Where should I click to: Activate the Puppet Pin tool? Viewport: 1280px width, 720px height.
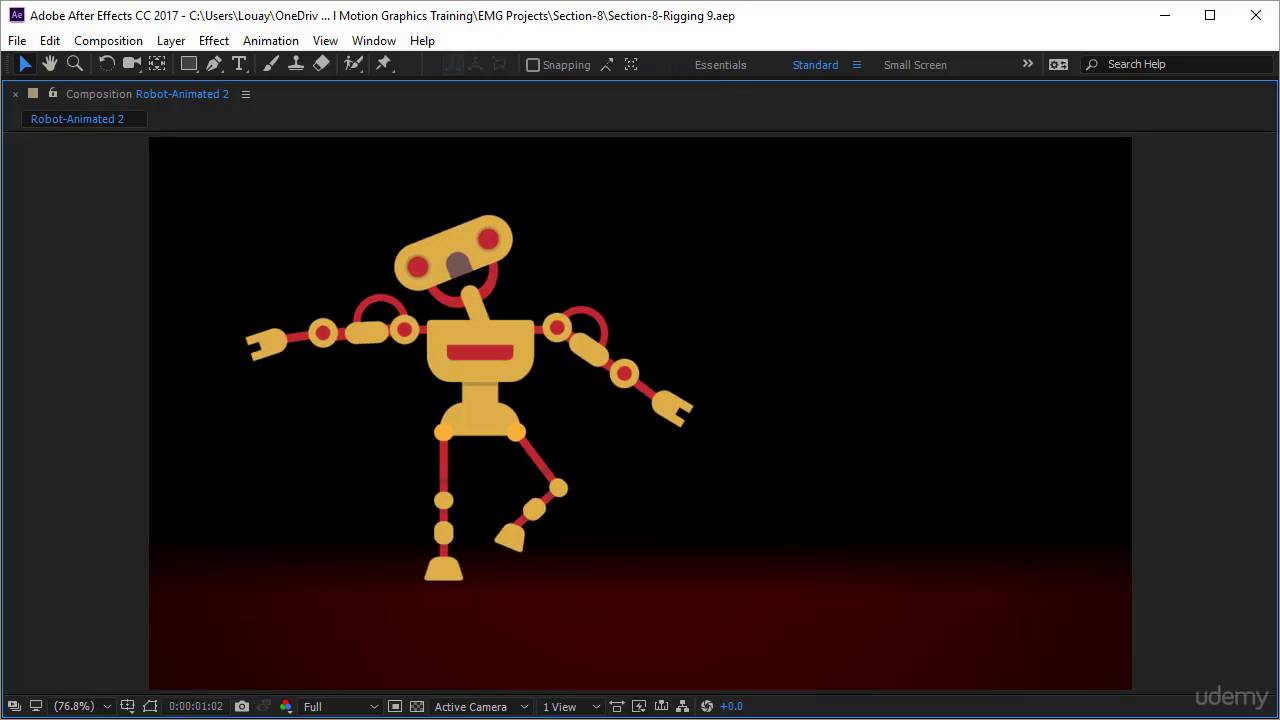(383, 64)
